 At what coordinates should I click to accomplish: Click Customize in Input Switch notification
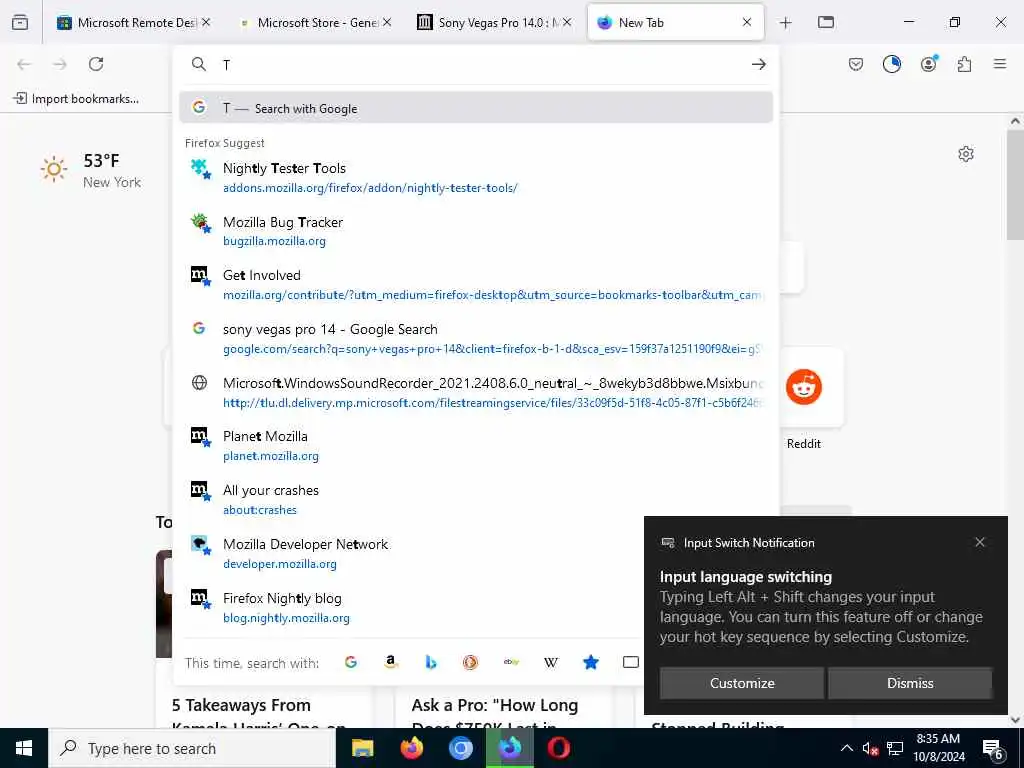point(742,683)
